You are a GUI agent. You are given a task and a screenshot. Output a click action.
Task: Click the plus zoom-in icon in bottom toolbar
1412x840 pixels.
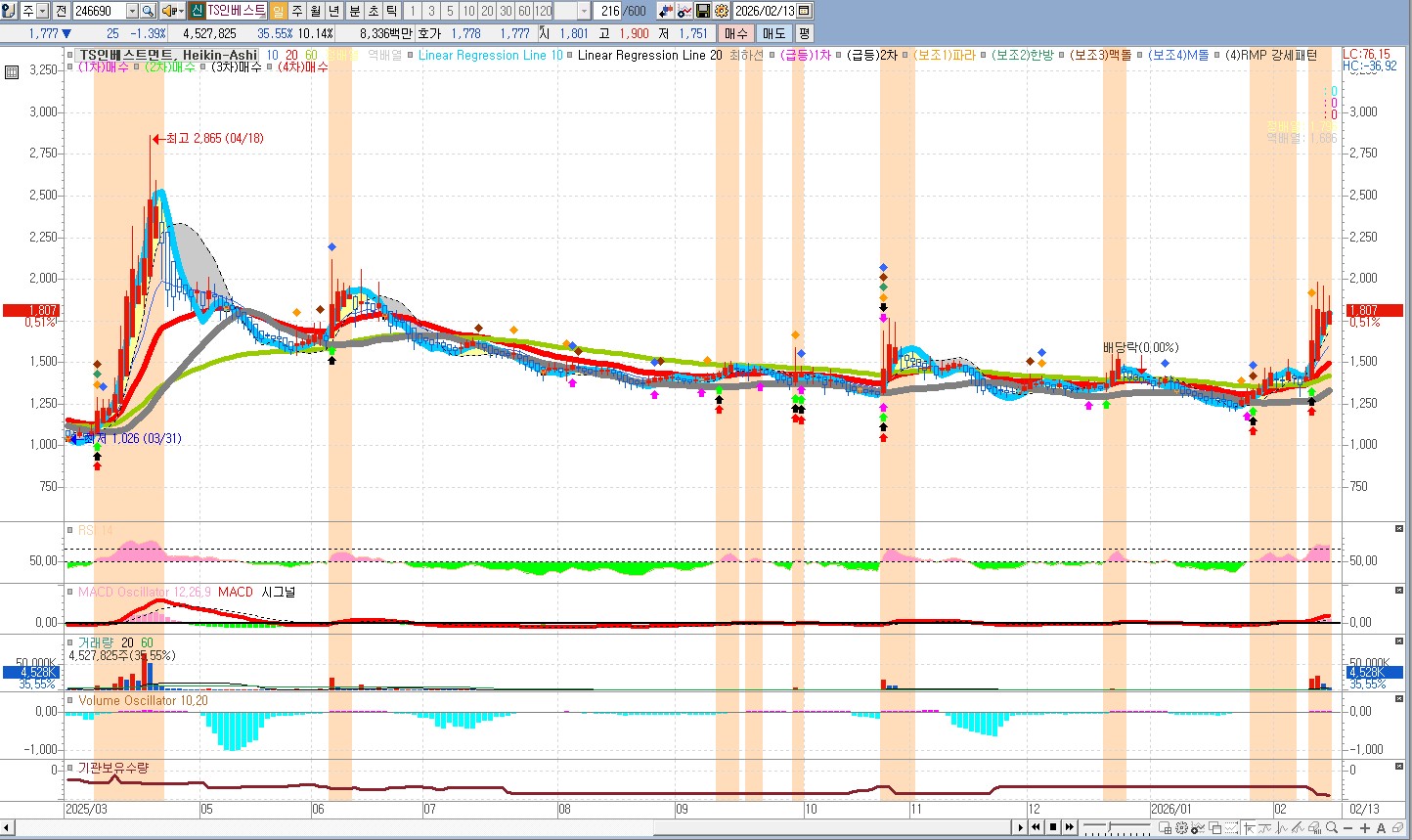click(x=1365, y=827)
